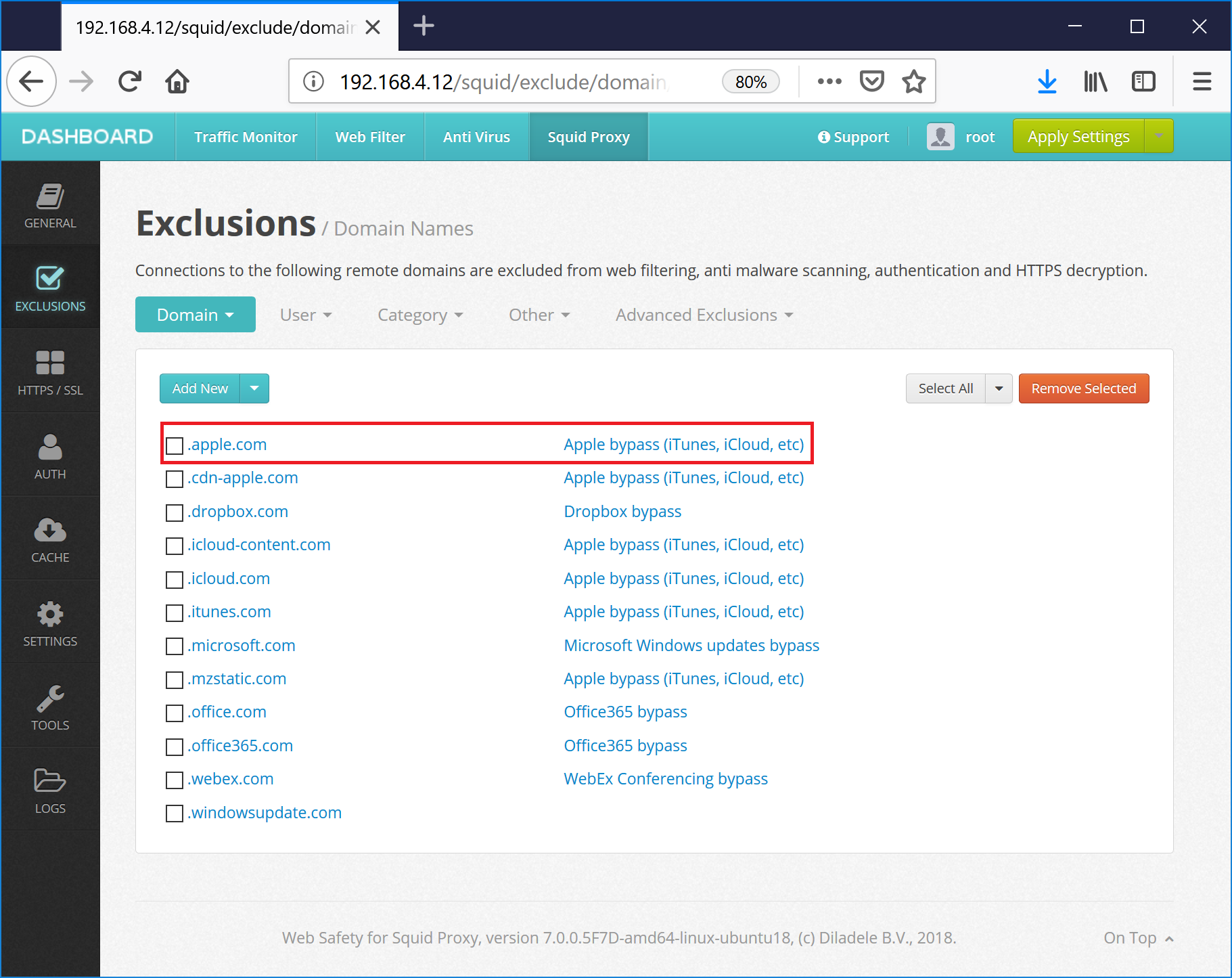The height and width of the screenshot is (978, 1232).
Task: Open page actions three-dot menu
Action: click(x=829, y=82)
